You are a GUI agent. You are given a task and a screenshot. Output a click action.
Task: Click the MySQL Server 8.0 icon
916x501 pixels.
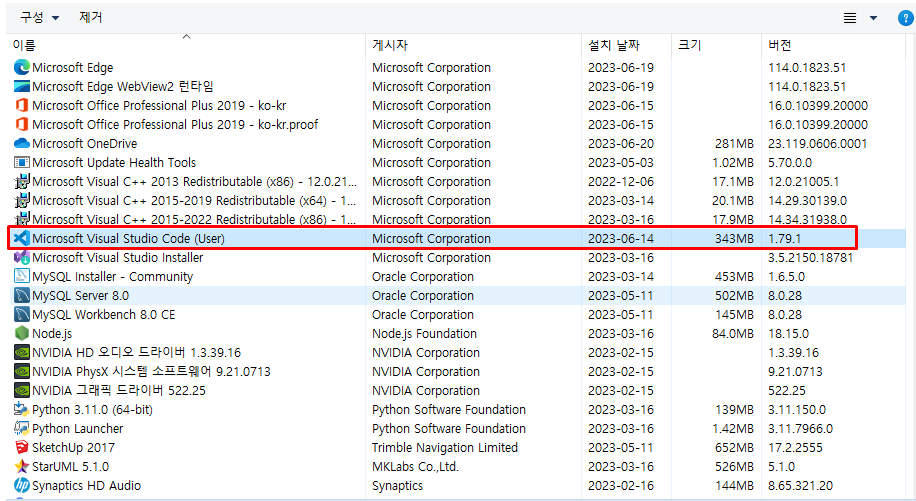[x=22, y=295]
